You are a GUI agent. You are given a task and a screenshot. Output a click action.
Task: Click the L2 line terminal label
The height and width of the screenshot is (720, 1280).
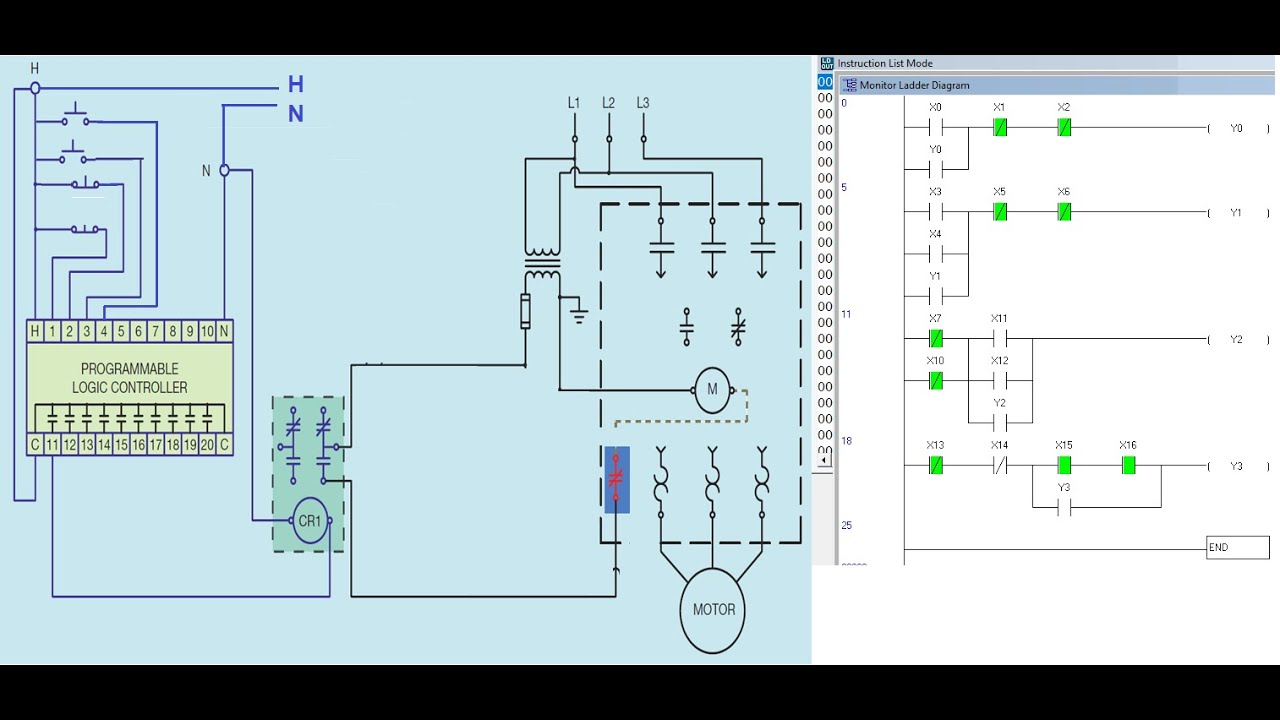click(608, 103)
